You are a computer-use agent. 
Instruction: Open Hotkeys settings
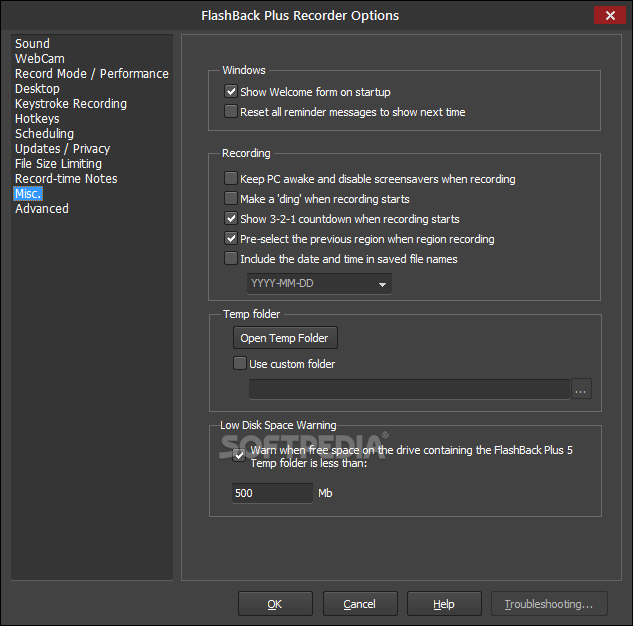37,118
